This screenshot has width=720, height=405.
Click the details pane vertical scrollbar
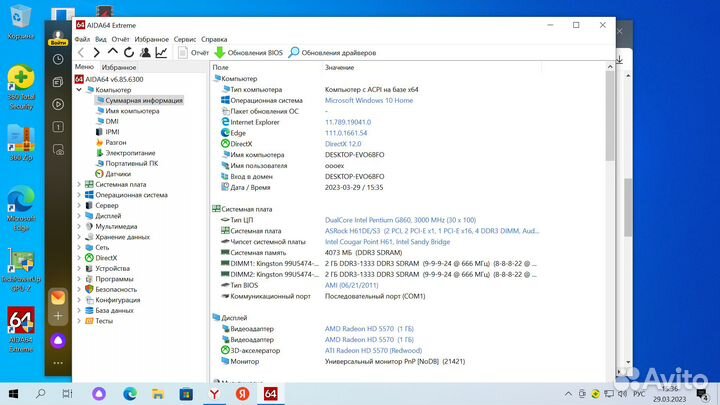[610, 116]
